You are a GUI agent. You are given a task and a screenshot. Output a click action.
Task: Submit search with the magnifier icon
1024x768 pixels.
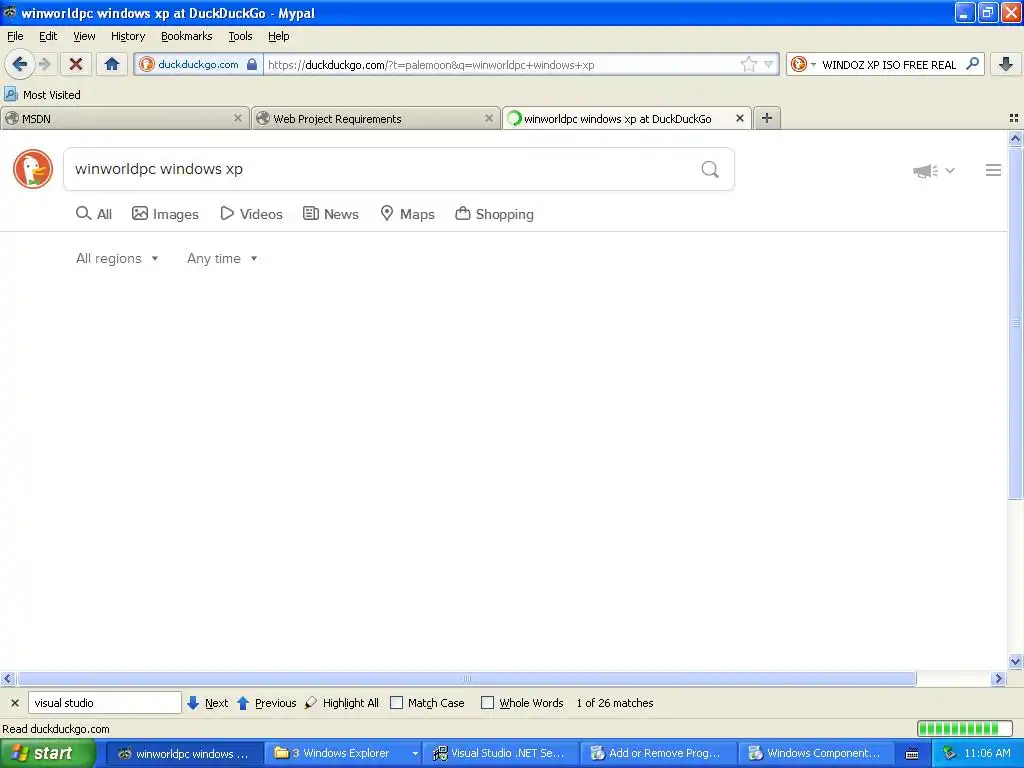click(710, 169)
